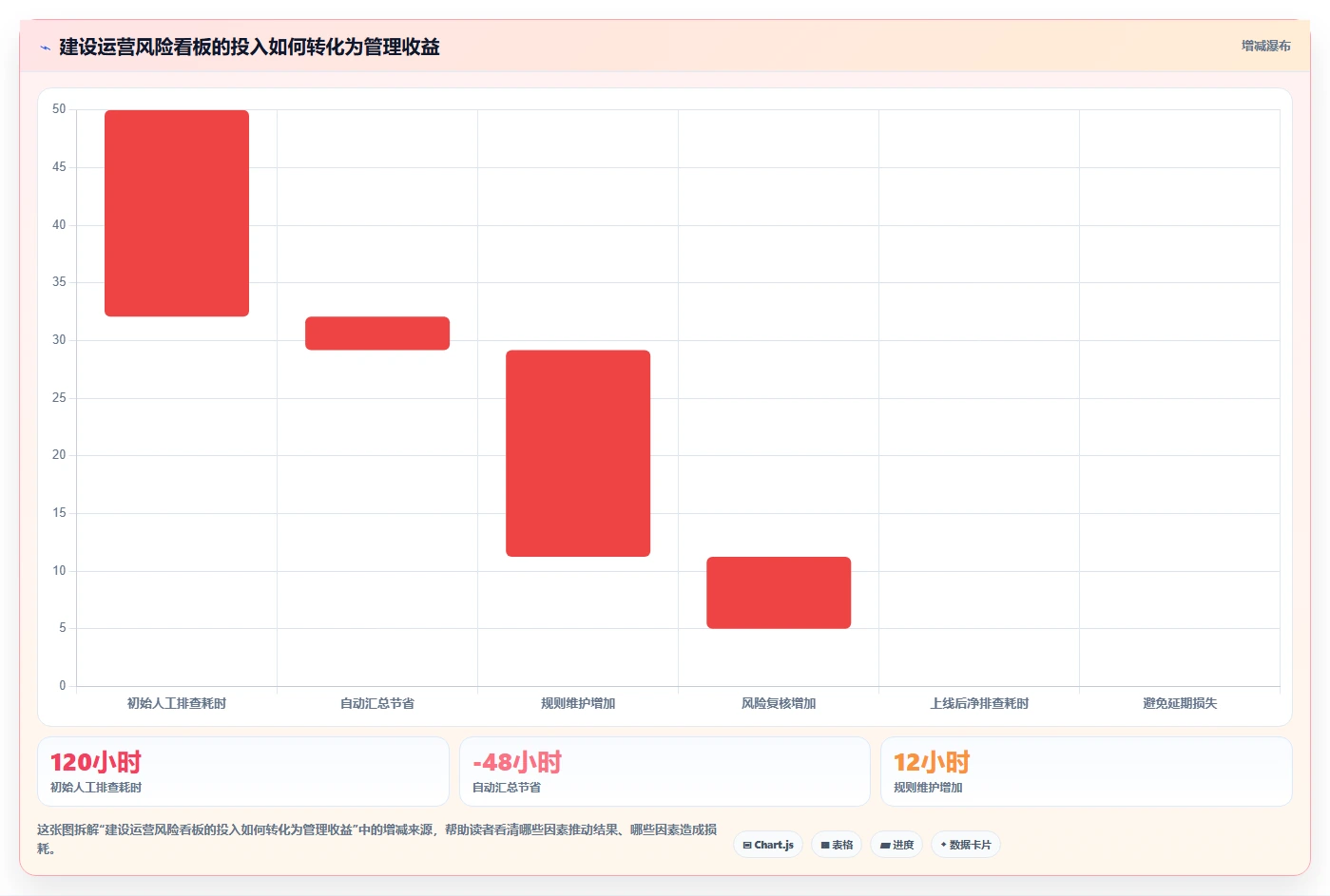This screenshot has height=896, width=1330.
Task: Click the Chart.js tag pill
Action: (768, 845)
